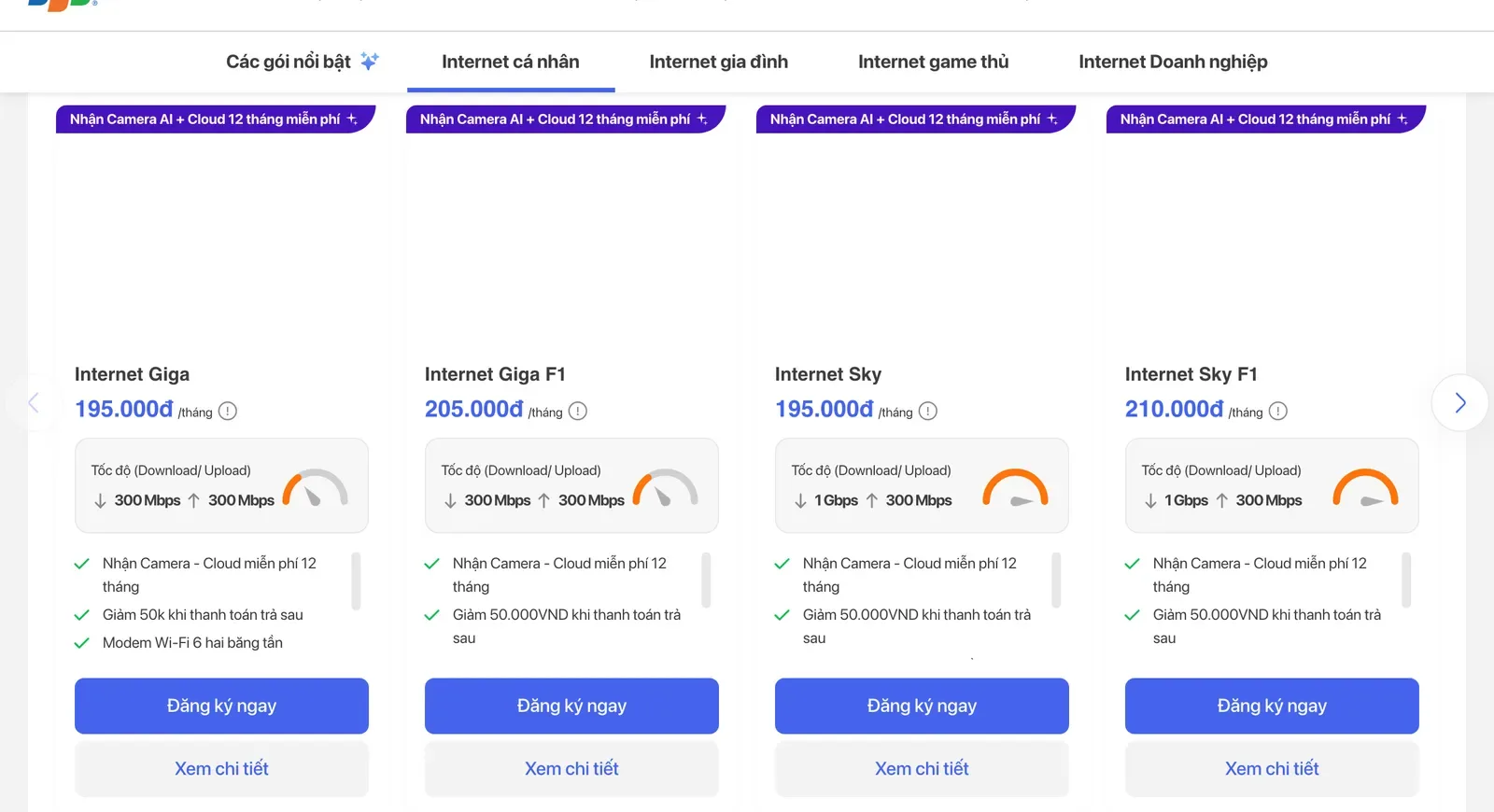Image resolution: width=1494 pixels, height=812 pixels.
Task: Switch to Internet gia đình tab
Action: [719, 62]
